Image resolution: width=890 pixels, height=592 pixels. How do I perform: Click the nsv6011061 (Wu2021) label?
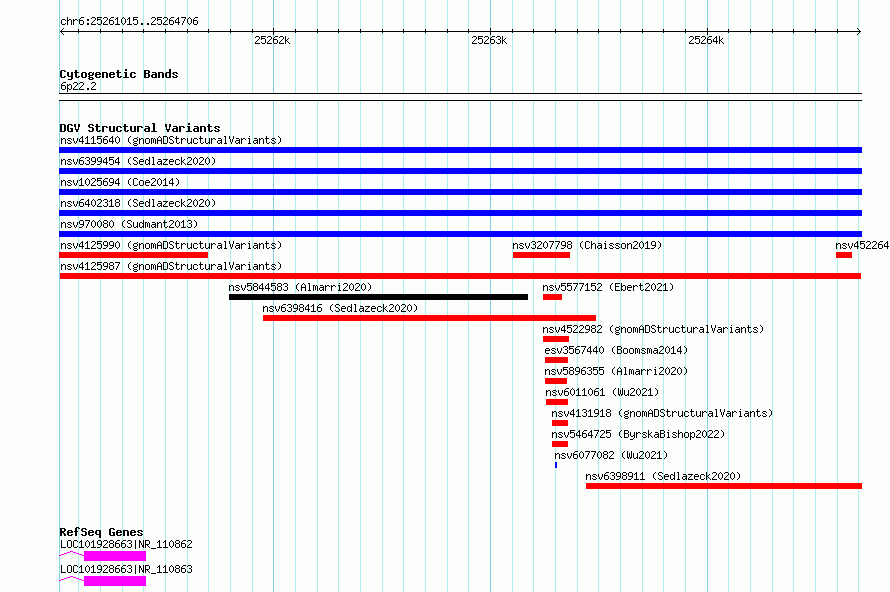click(602, 392)
